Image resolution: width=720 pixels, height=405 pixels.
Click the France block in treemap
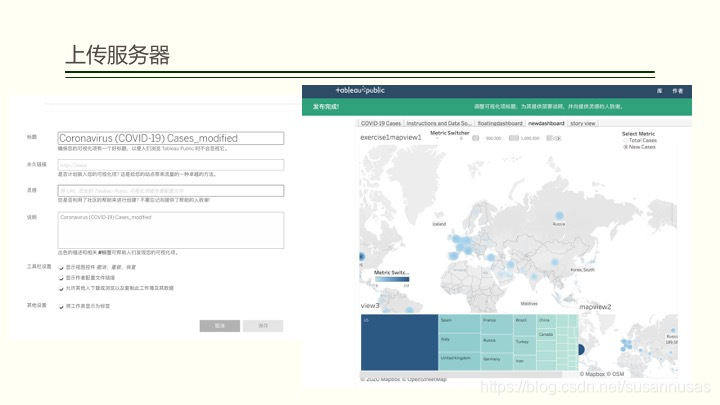(497, 324)
